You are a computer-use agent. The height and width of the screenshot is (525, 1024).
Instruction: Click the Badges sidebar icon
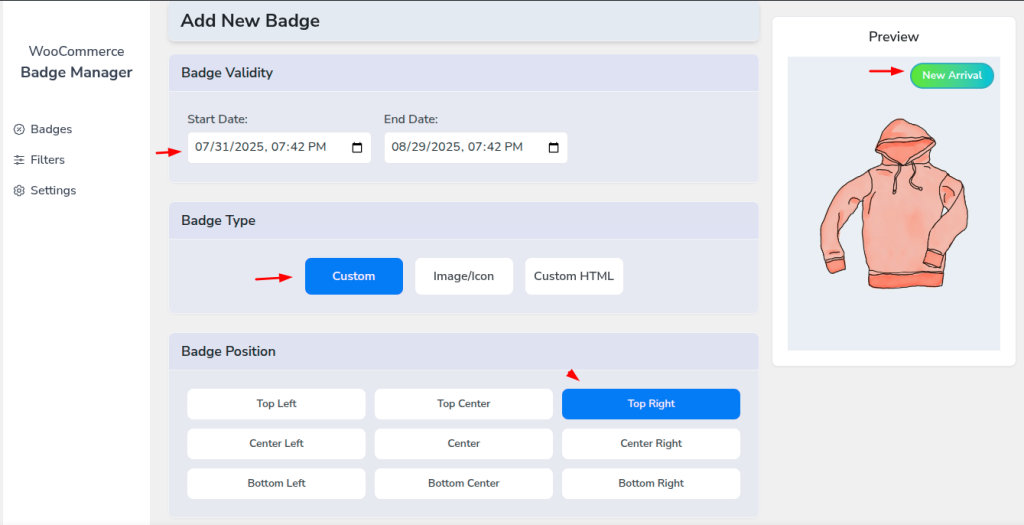tap(19, 129)
